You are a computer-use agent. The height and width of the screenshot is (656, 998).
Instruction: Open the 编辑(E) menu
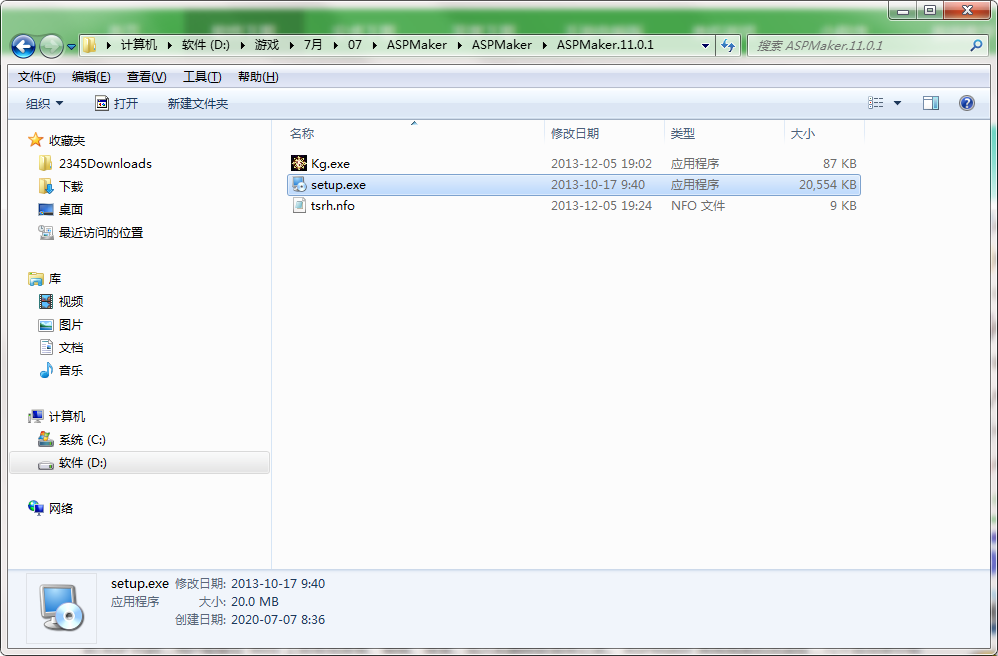tap(91, 77)
